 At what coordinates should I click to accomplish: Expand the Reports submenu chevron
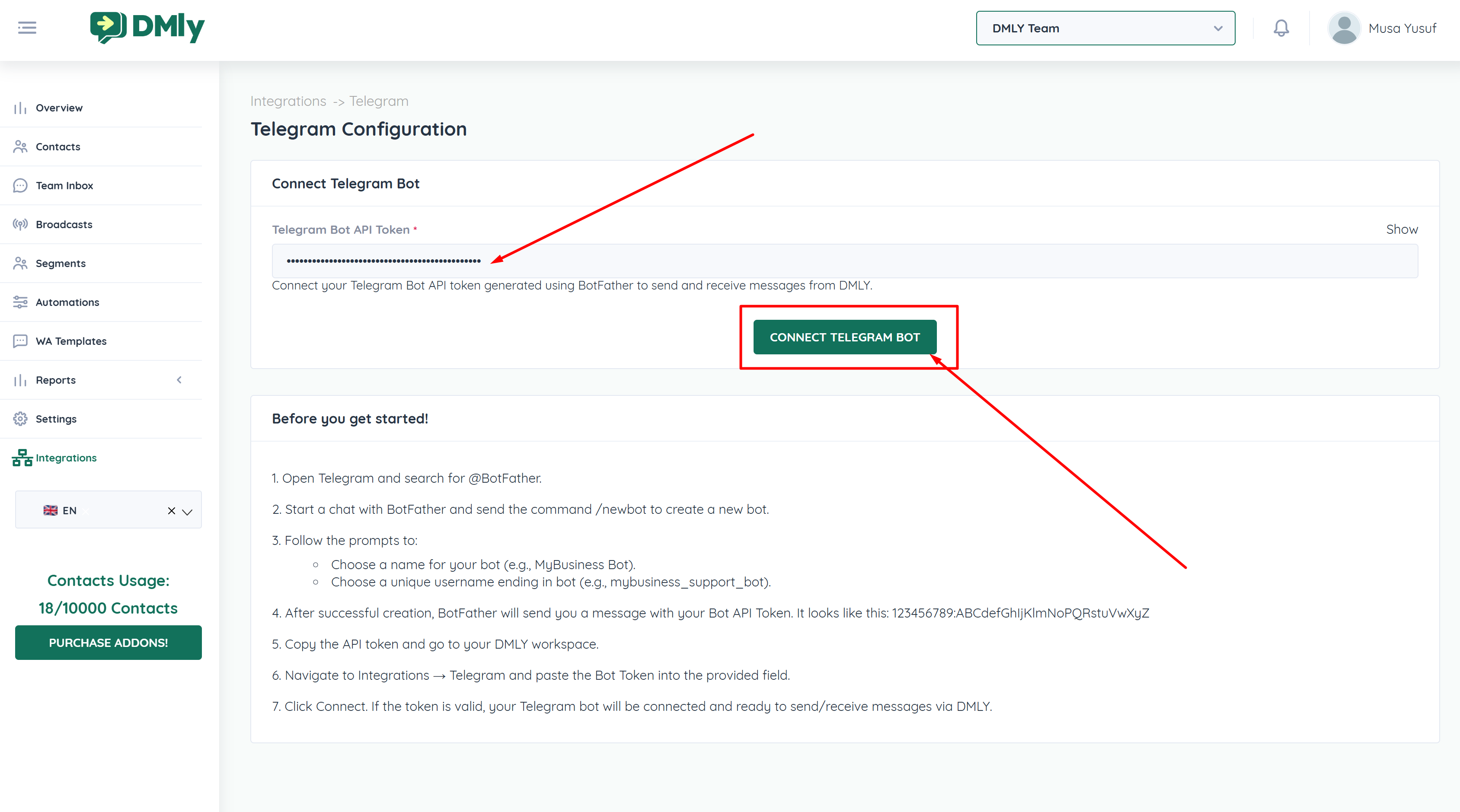pos(179,380)
